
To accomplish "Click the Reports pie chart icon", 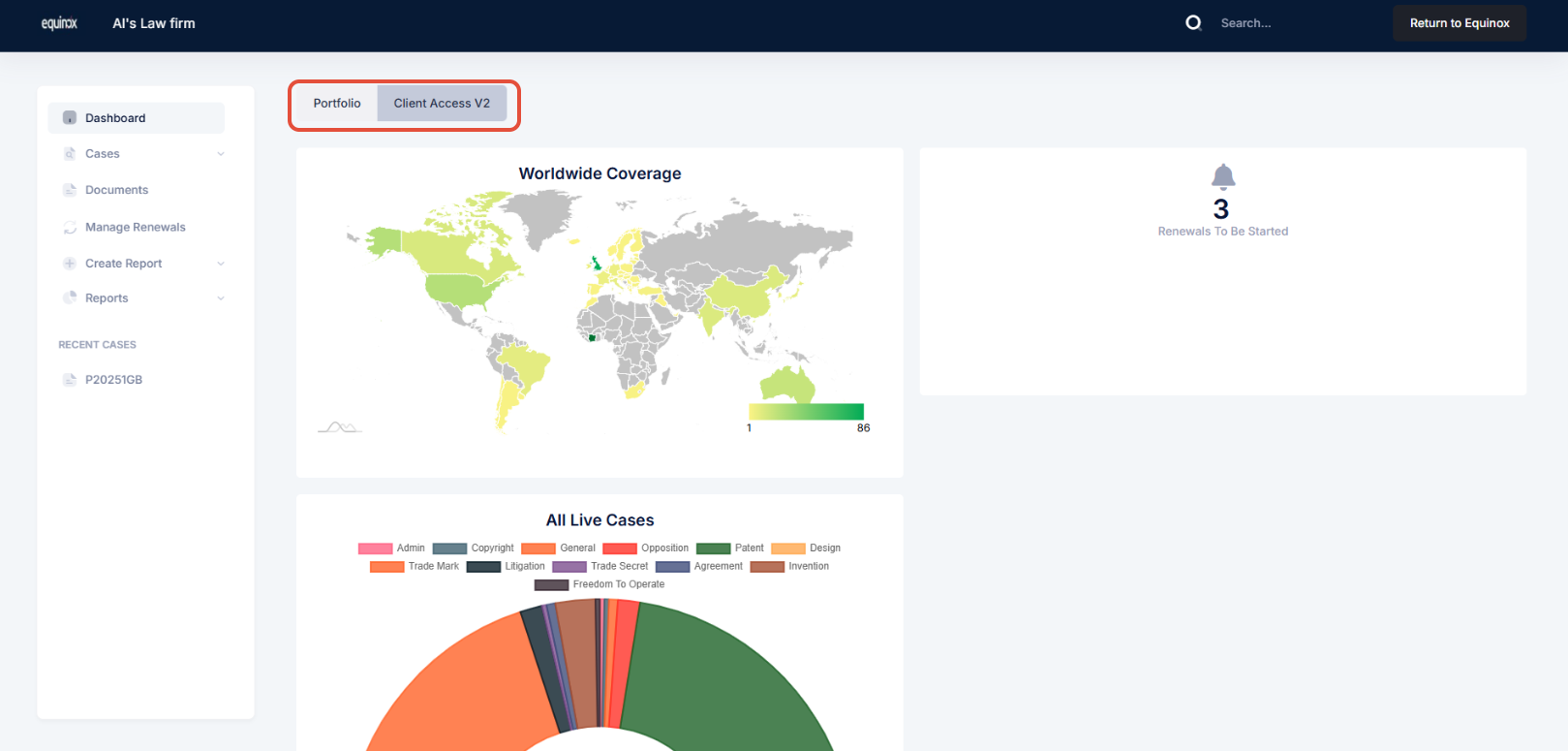I will [x=70, y=298].
